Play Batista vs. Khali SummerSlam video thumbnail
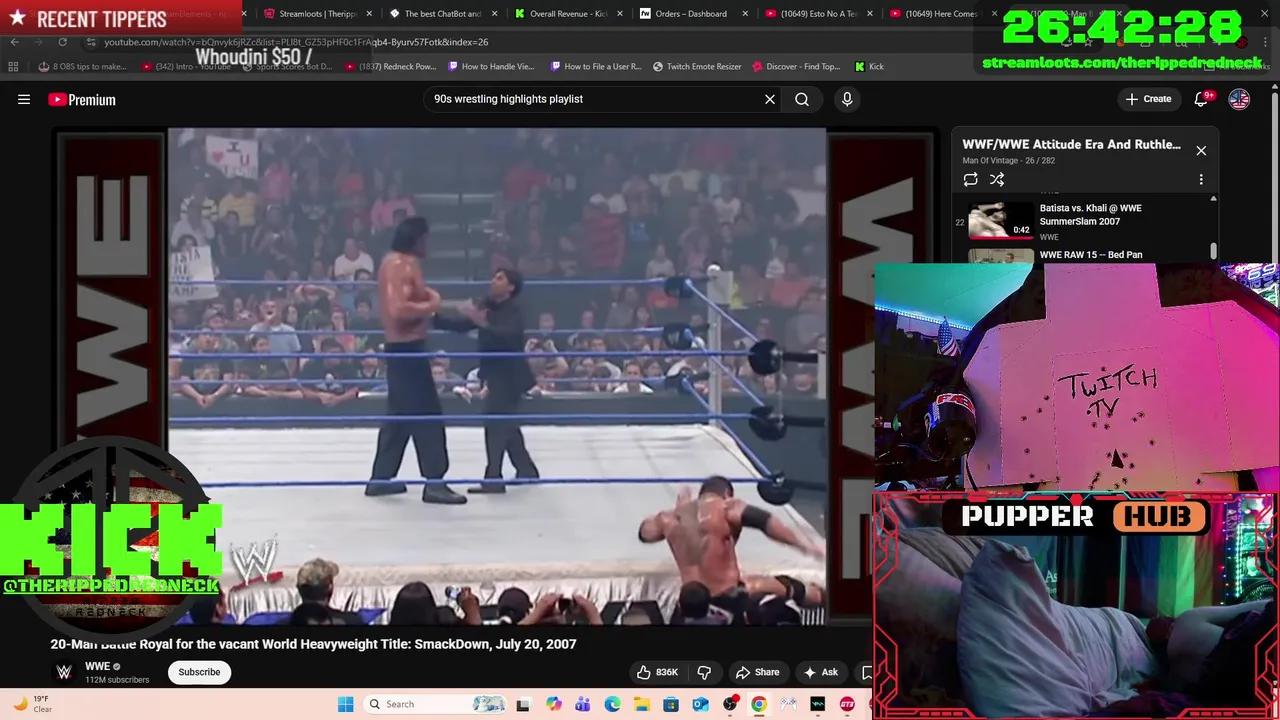1280x720 pixels. [x=1001, y=221]
